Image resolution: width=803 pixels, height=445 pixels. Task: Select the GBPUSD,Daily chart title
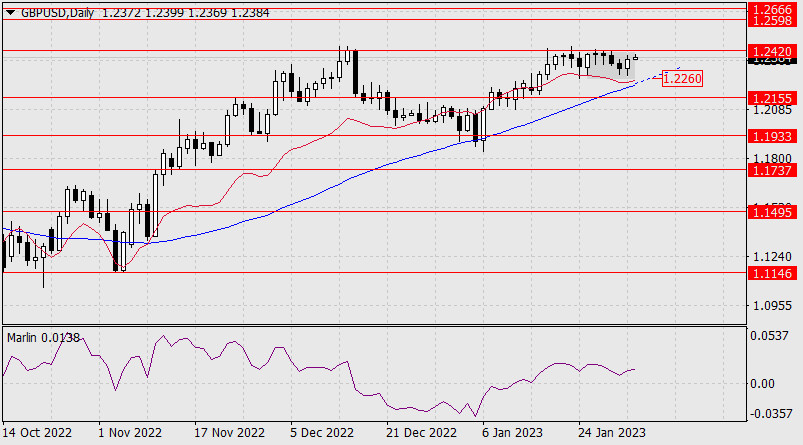click(x=57, y=13)
